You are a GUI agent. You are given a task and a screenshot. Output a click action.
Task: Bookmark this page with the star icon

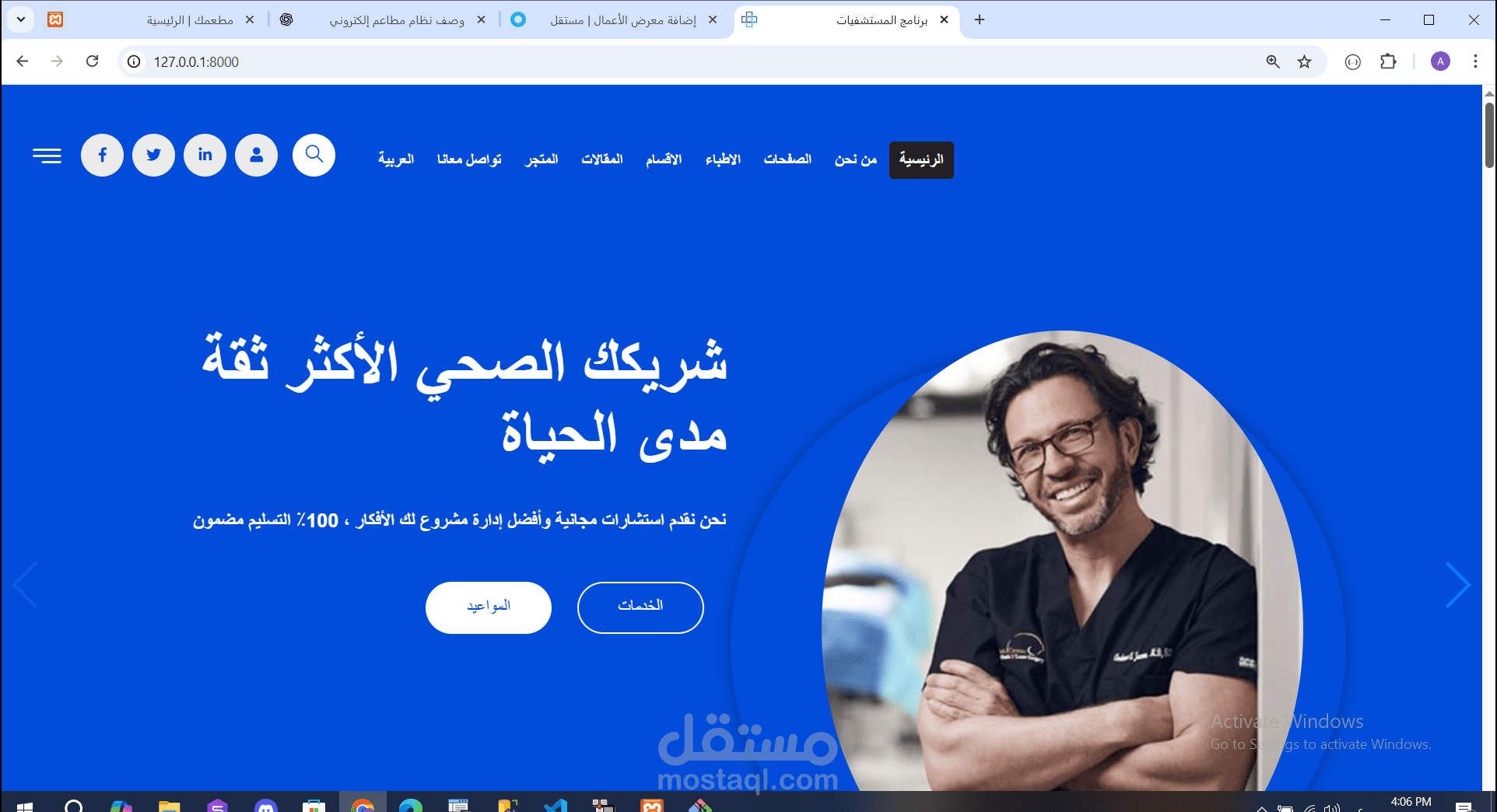click(x=1304, y=61)
